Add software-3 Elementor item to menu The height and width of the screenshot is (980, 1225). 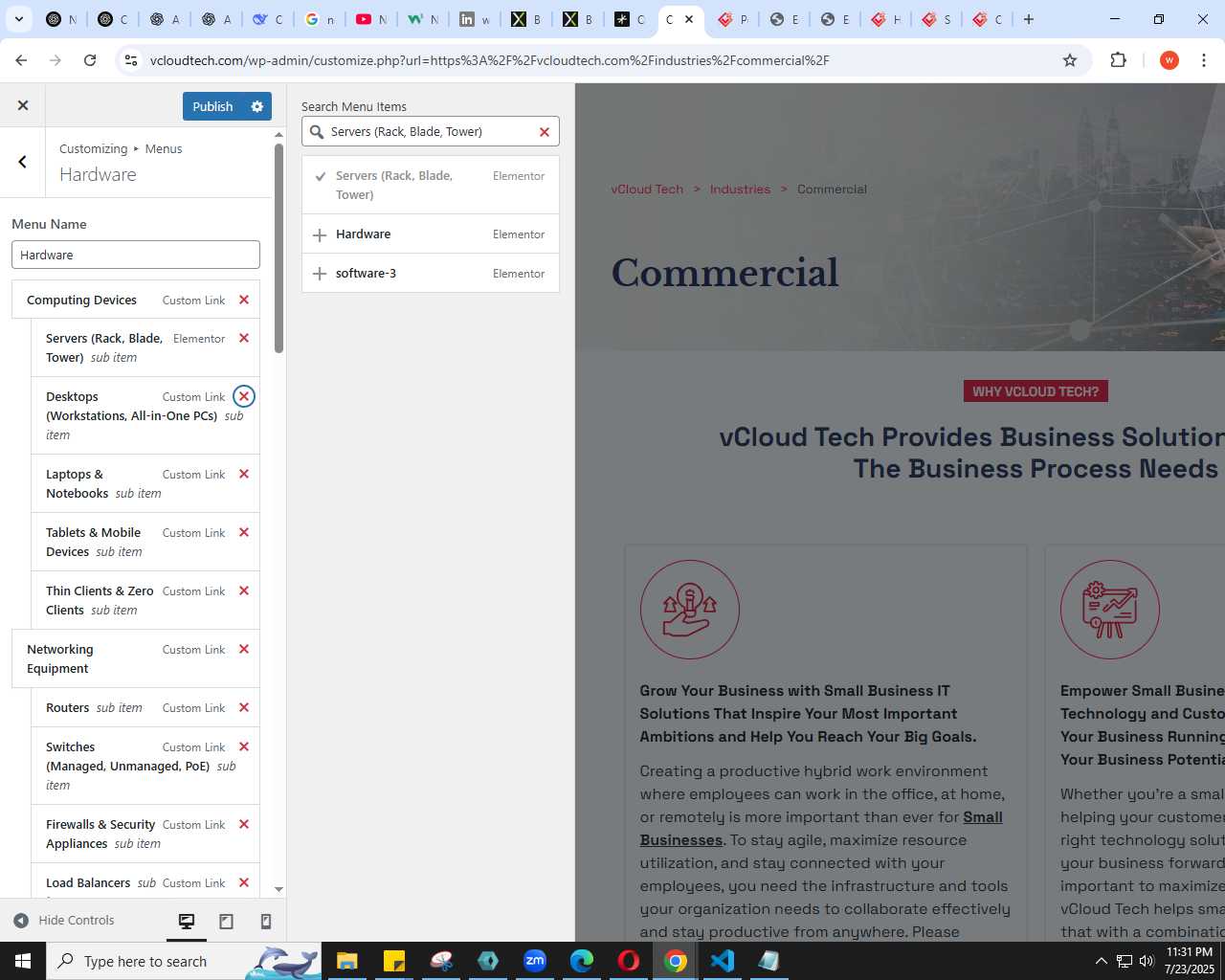(431, 274)
